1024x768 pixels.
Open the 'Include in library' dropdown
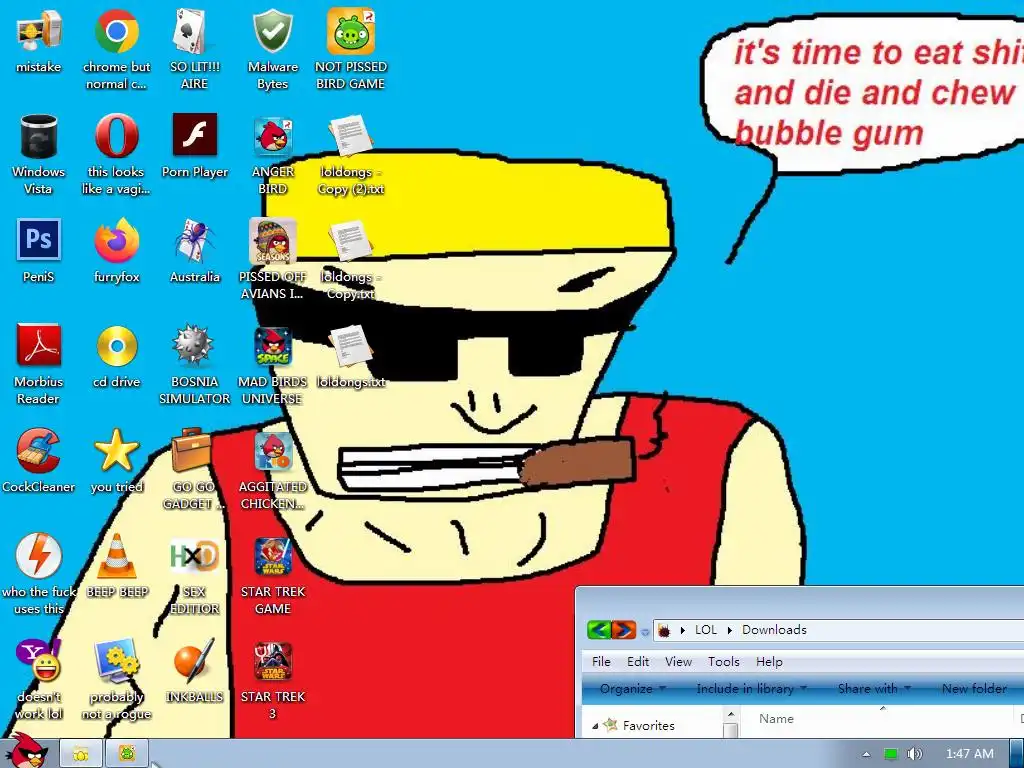(x=752, y=689)
